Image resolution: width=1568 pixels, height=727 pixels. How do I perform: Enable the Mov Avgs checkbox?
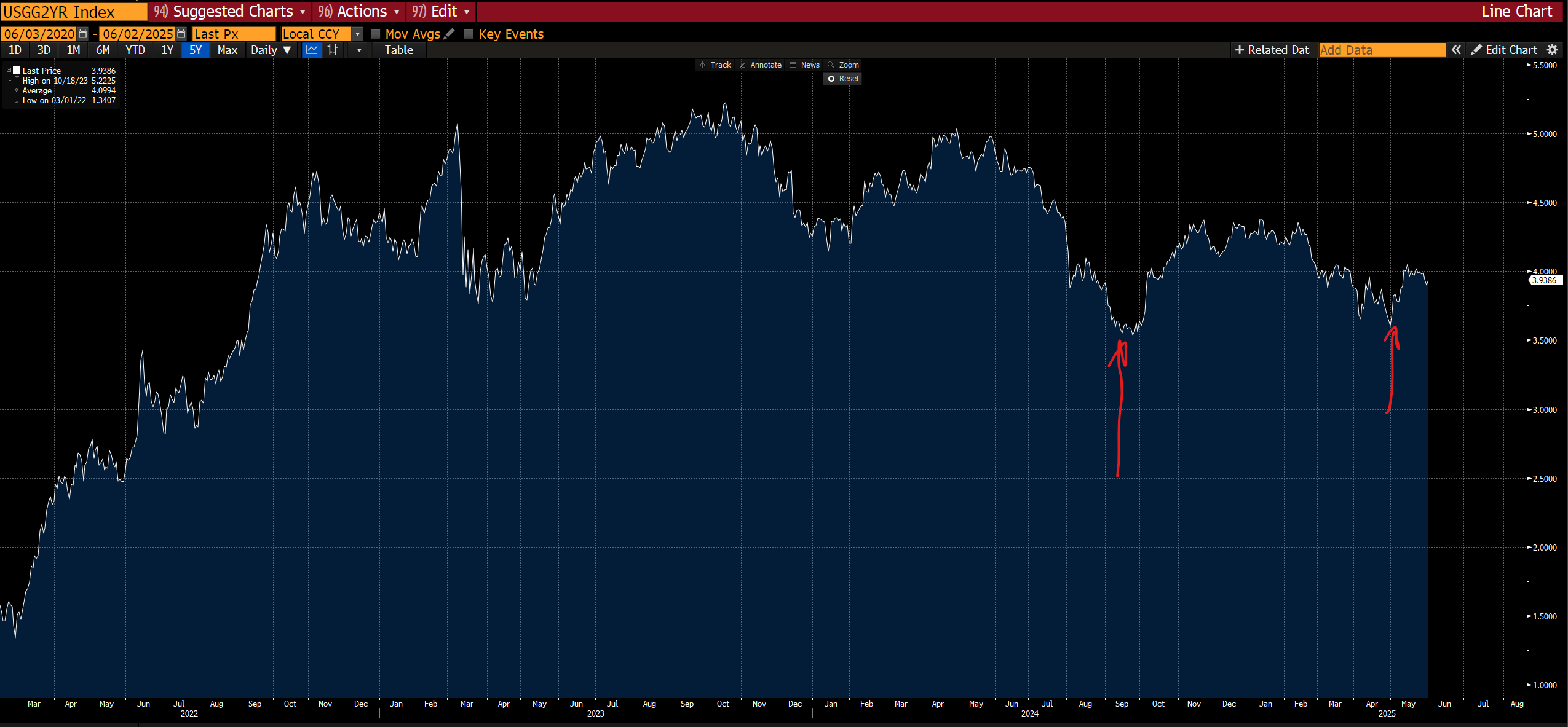(376, 34)
